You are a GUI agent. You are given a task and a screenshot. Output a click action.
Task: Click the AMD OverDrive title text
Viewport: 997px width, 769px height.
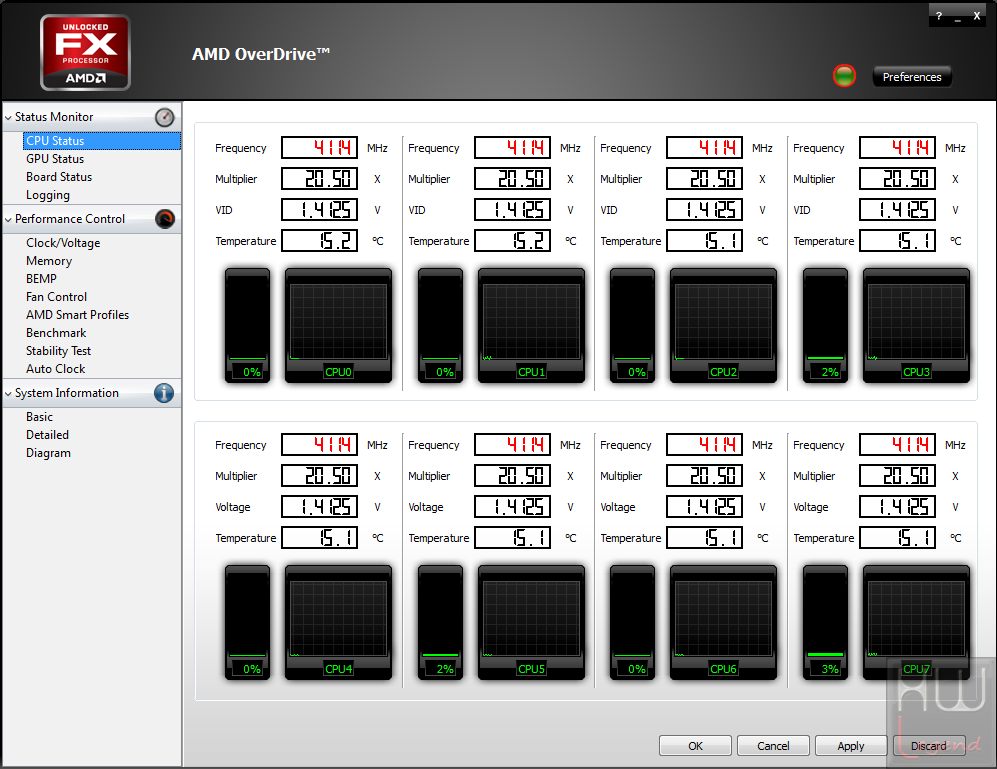click(x=261, y=54)
